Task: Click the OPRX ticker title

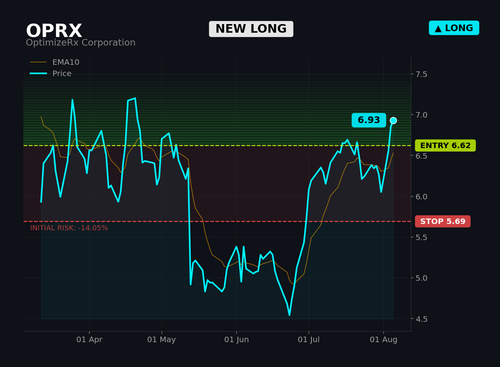Action: click(54, 31)
